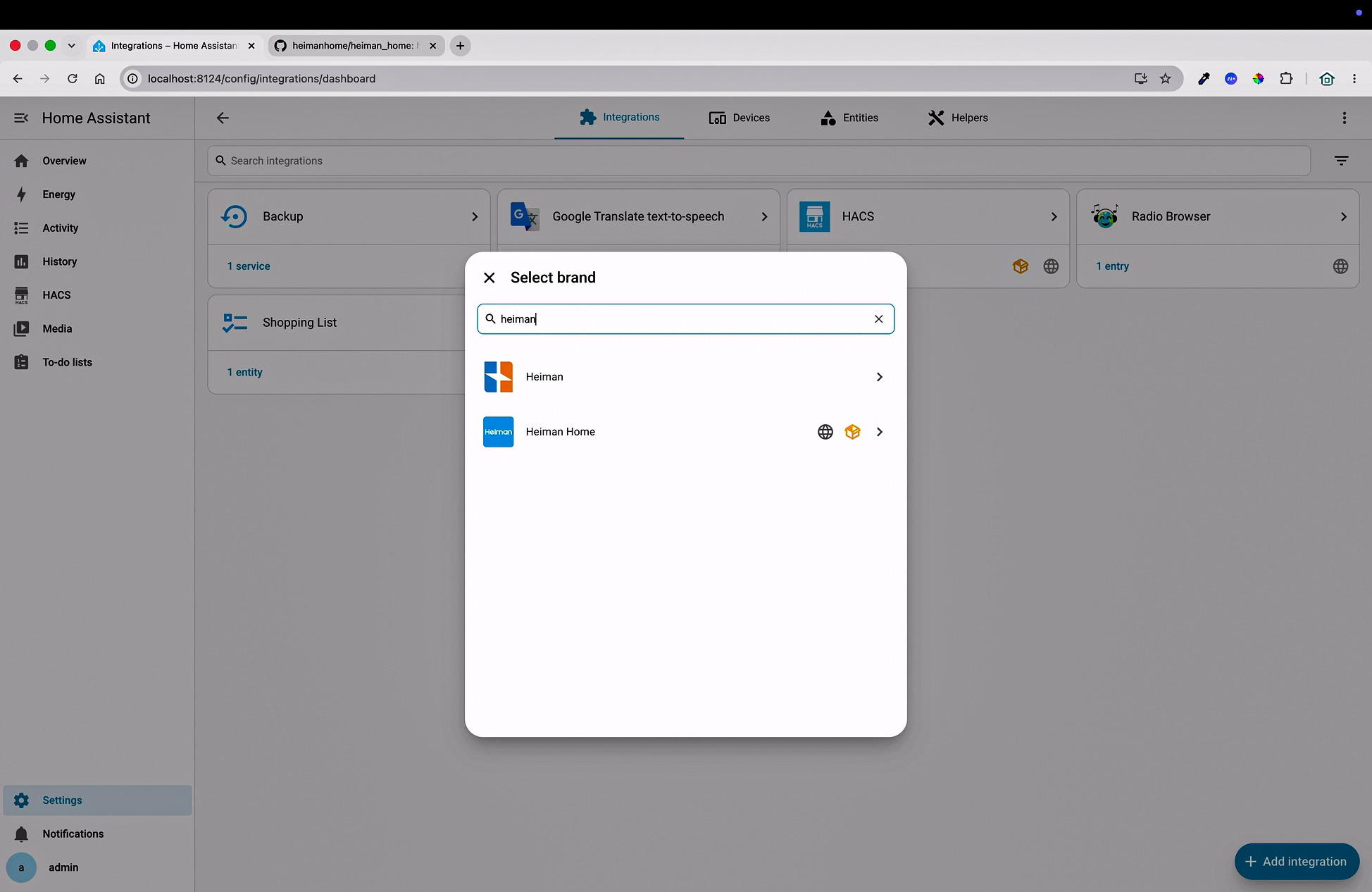Switch to the Devices tab

tap(740, 118)
